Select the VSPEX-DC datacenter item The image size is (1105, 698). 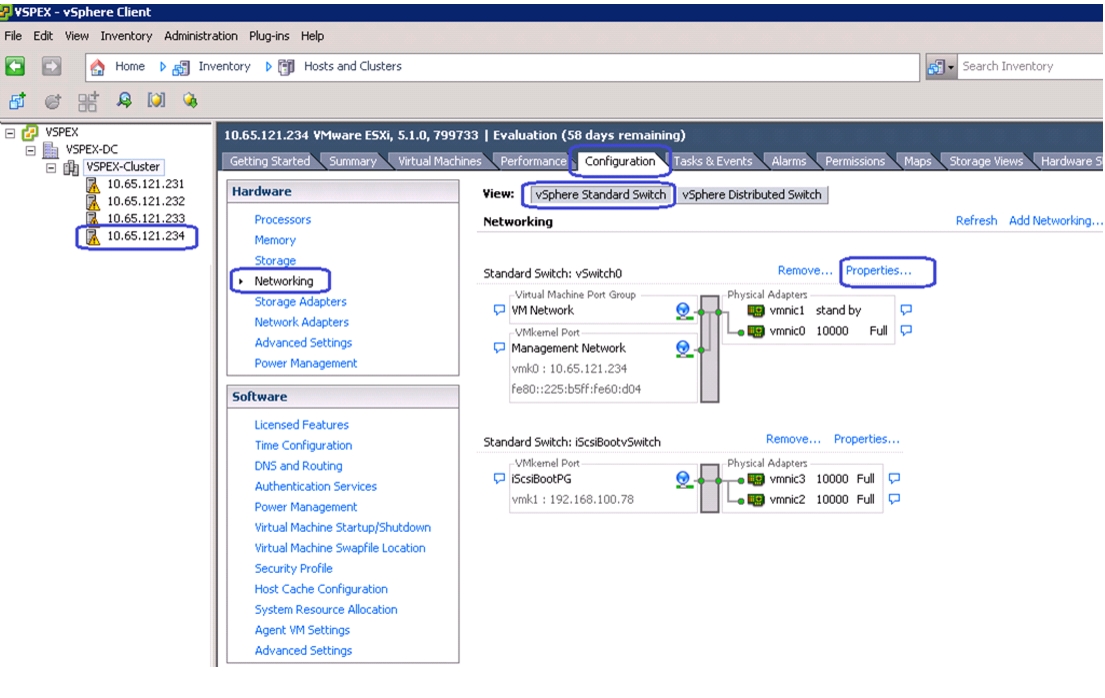[x=92, y=149]
